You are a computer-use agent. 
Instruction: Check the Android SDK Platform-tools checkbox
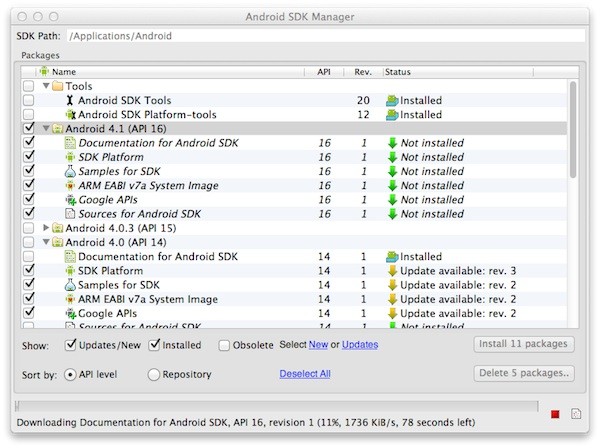click(28, 114)
